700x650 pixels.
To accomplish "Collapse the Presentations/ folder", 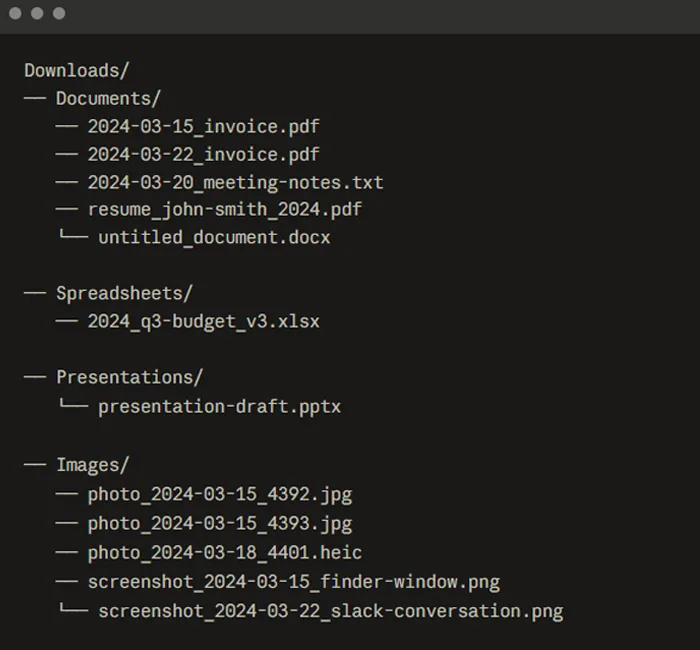I will click(x=129, y=378).
